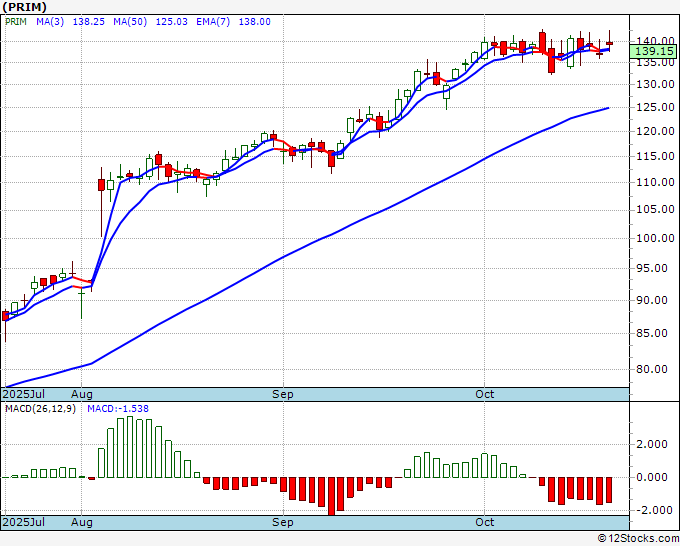Click the MA(3) value 138.25

(88, 22)
